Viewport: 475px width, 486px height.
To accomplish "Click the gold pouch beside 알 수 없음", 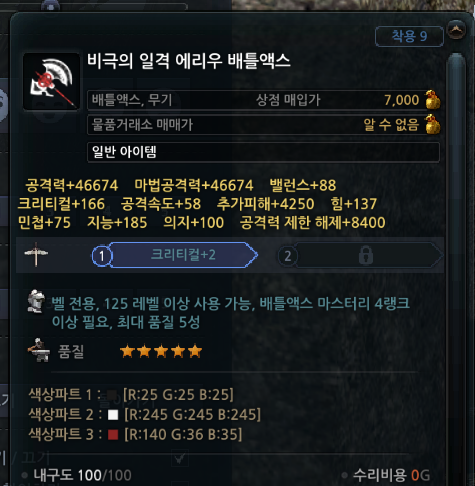I will (433, 124).
